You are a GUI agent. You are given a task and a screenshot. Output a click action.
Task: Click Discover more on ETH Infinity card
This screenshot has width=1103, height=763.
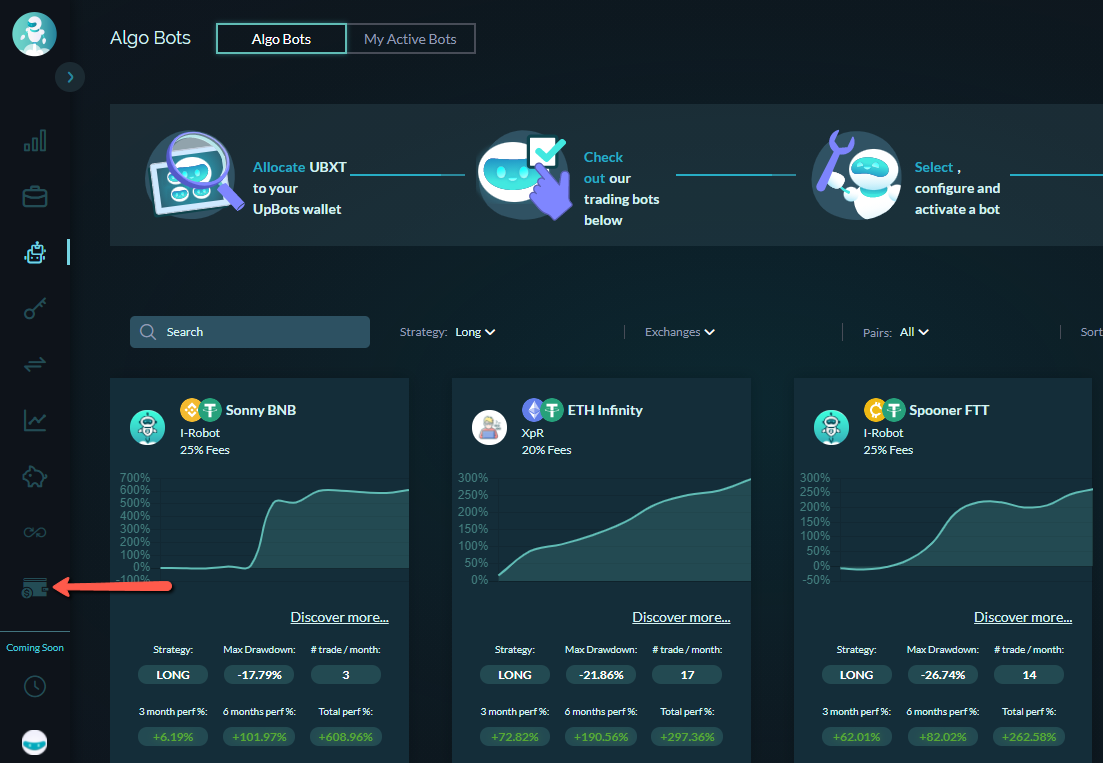[682, 617]
